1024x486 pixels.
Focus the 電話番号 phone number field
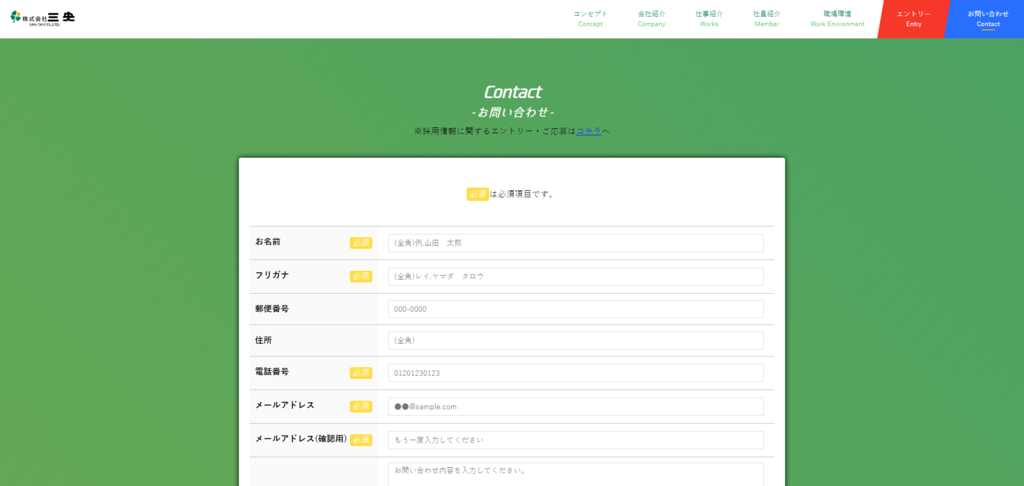[x=575, y=373]
